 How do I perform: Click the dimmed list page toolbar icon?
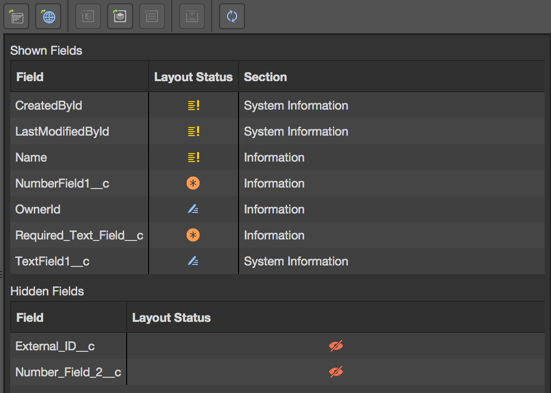(152, 16)
